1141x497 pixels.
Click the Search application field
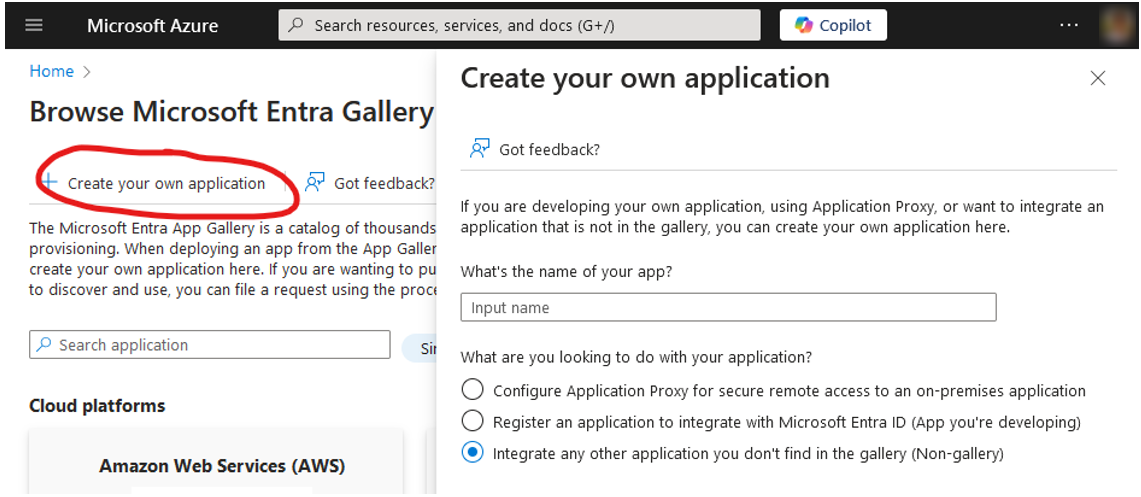[x=210, y=345]
